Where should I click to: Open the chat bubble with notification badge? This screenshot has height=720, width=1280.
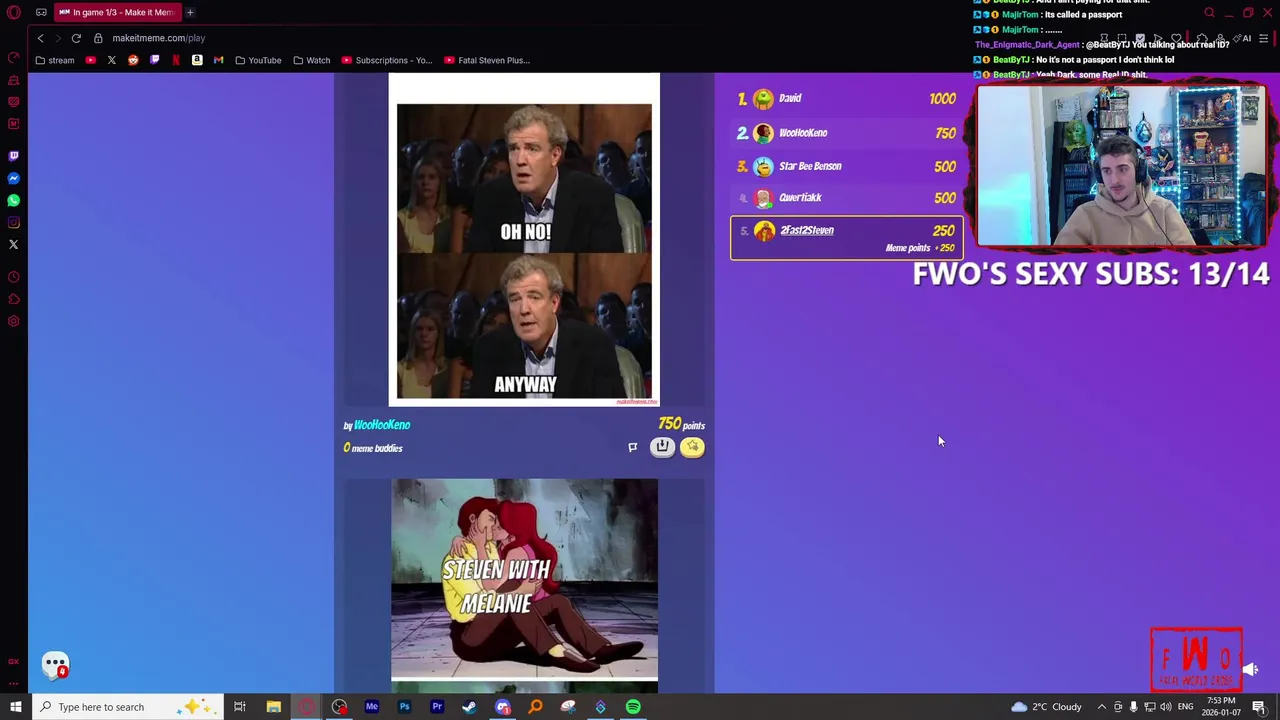55,664
